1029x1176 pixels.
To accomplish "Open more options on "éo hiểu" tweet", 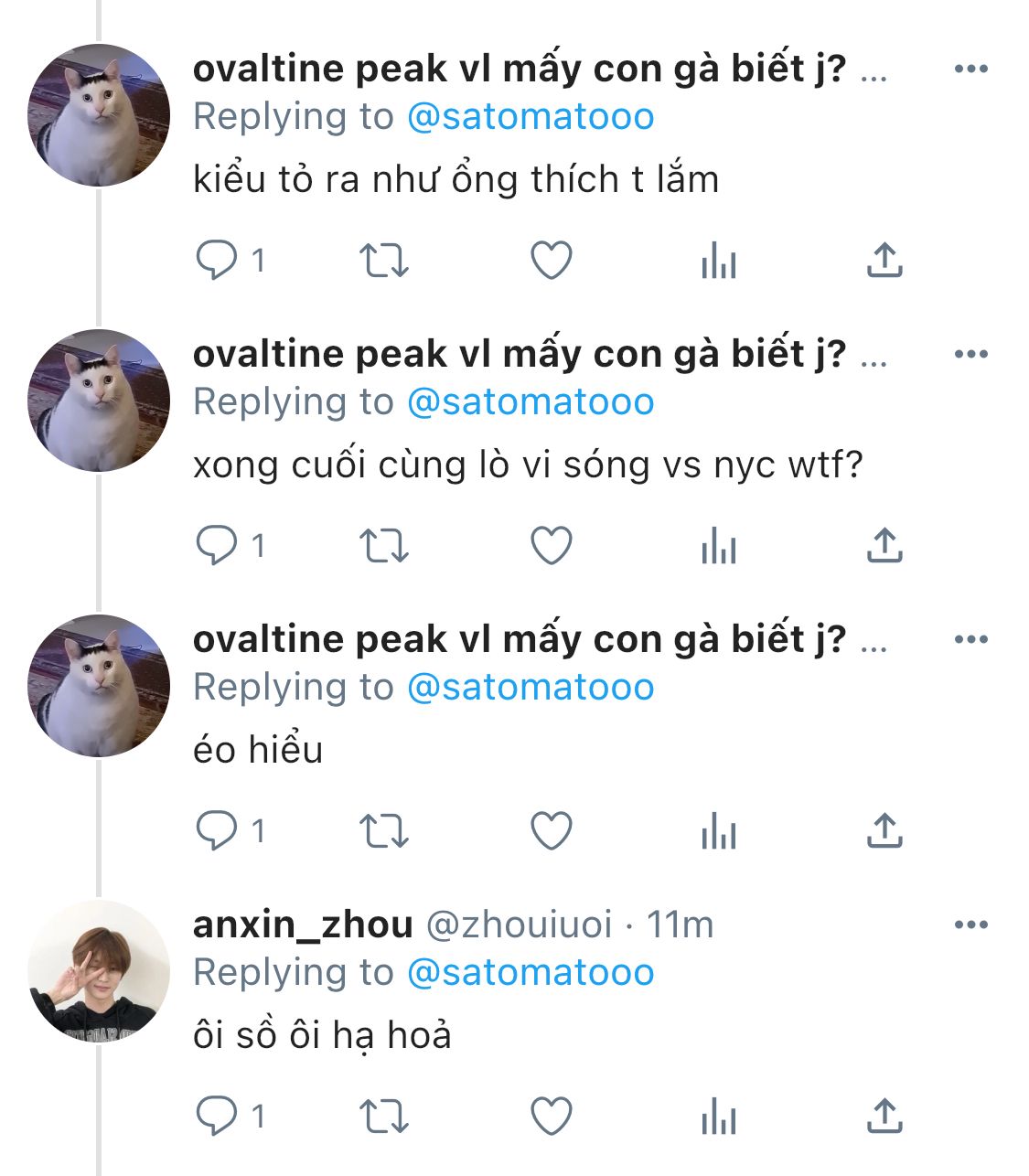I will pos(970,639).
